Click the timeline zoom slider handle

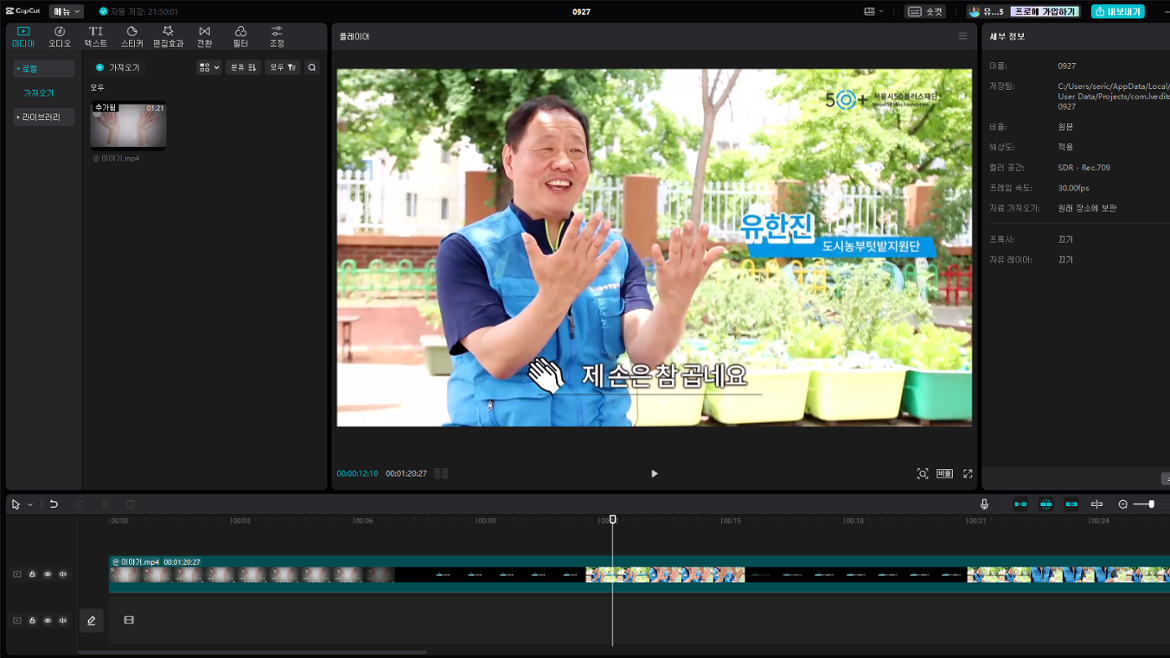pos(1151,505)
